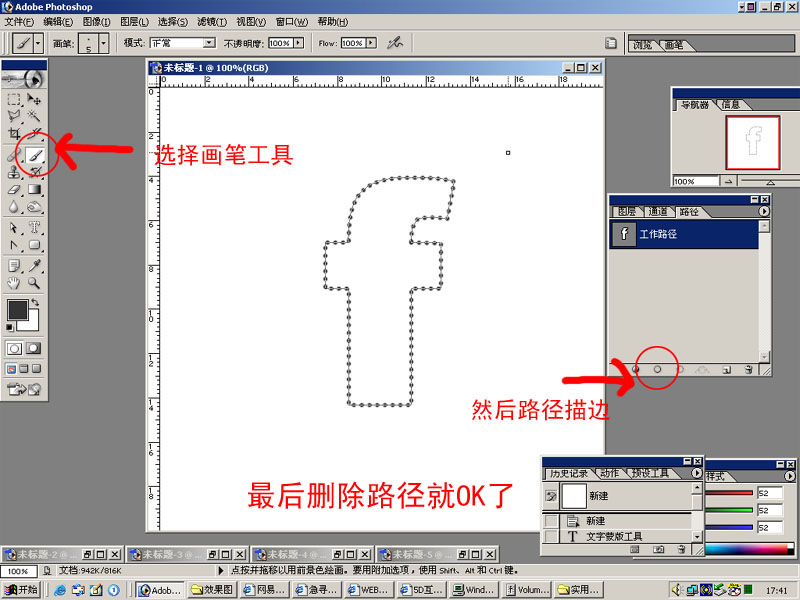Select the Shape tool

pos(34,245)
